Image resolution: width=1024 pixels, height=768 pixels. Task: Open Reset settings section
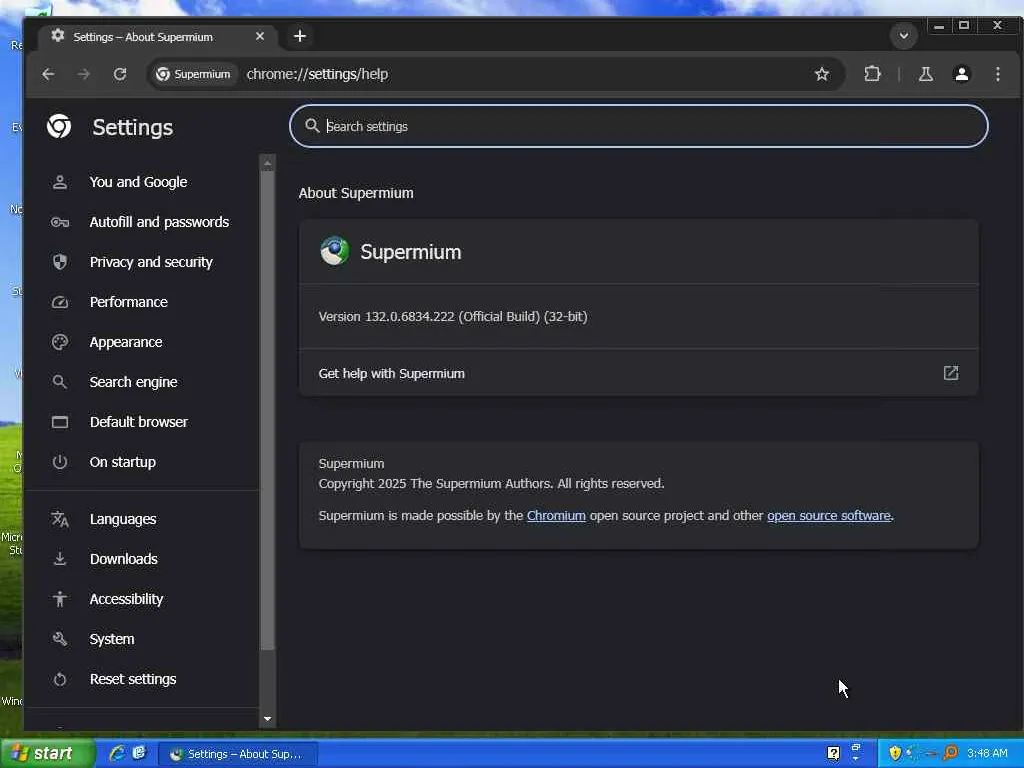point(133,679)
